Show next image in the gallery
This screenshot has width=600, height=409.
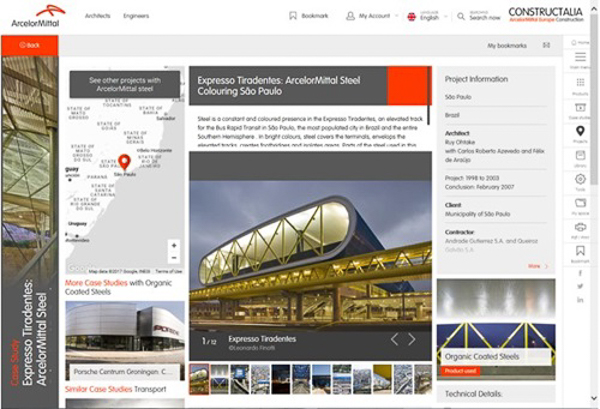point(411,339)
